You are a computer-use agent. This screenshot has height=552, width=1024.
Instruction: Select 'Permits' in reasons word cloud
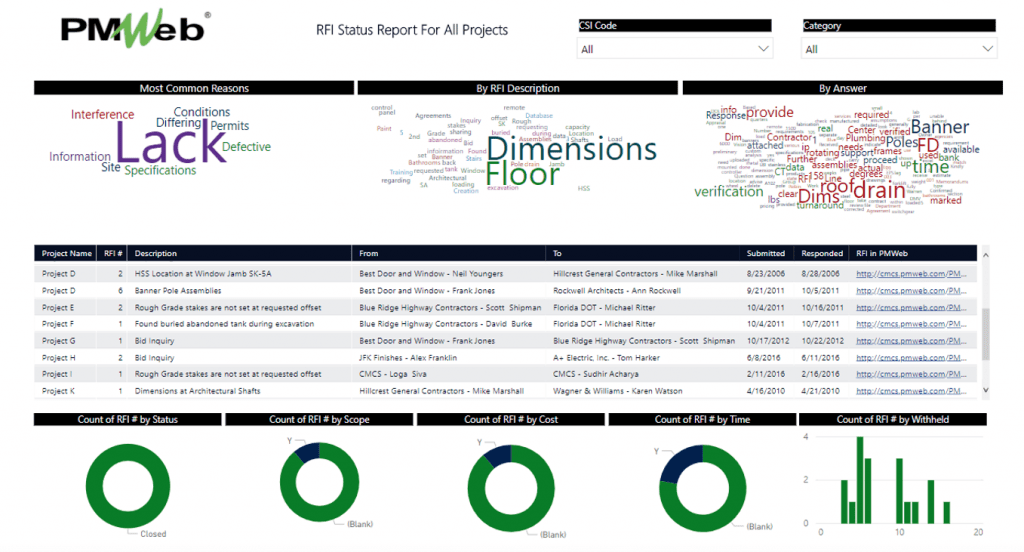(x=230, y=126)
